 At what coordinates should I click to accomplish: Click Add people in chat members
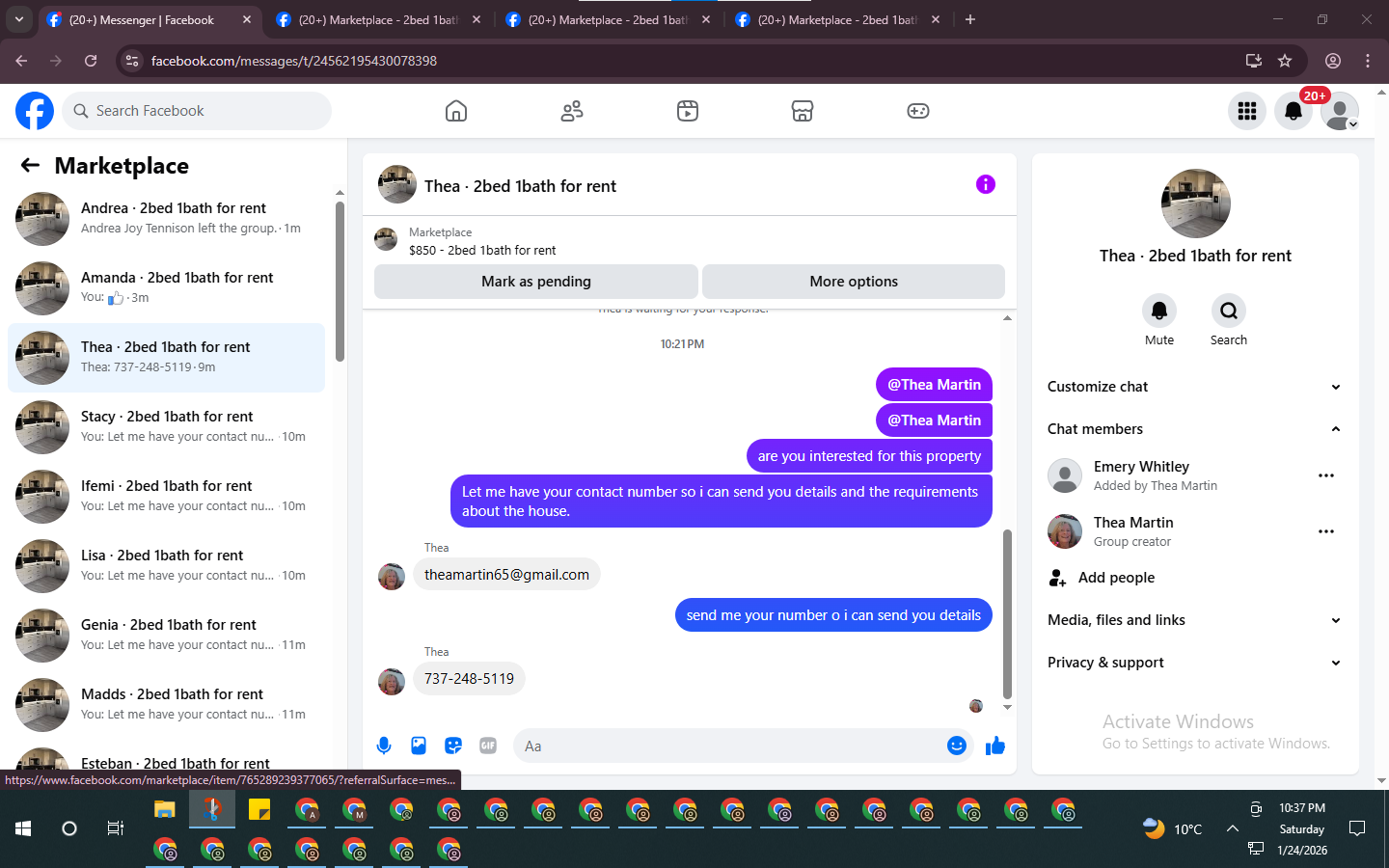tap(1116, 578)
